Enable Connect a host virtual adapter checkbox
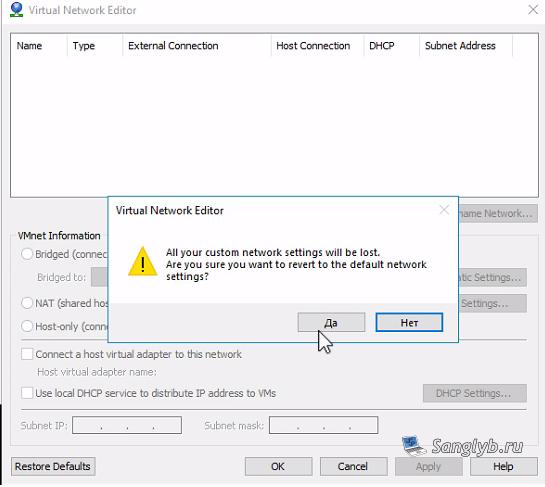 (27, 354)
